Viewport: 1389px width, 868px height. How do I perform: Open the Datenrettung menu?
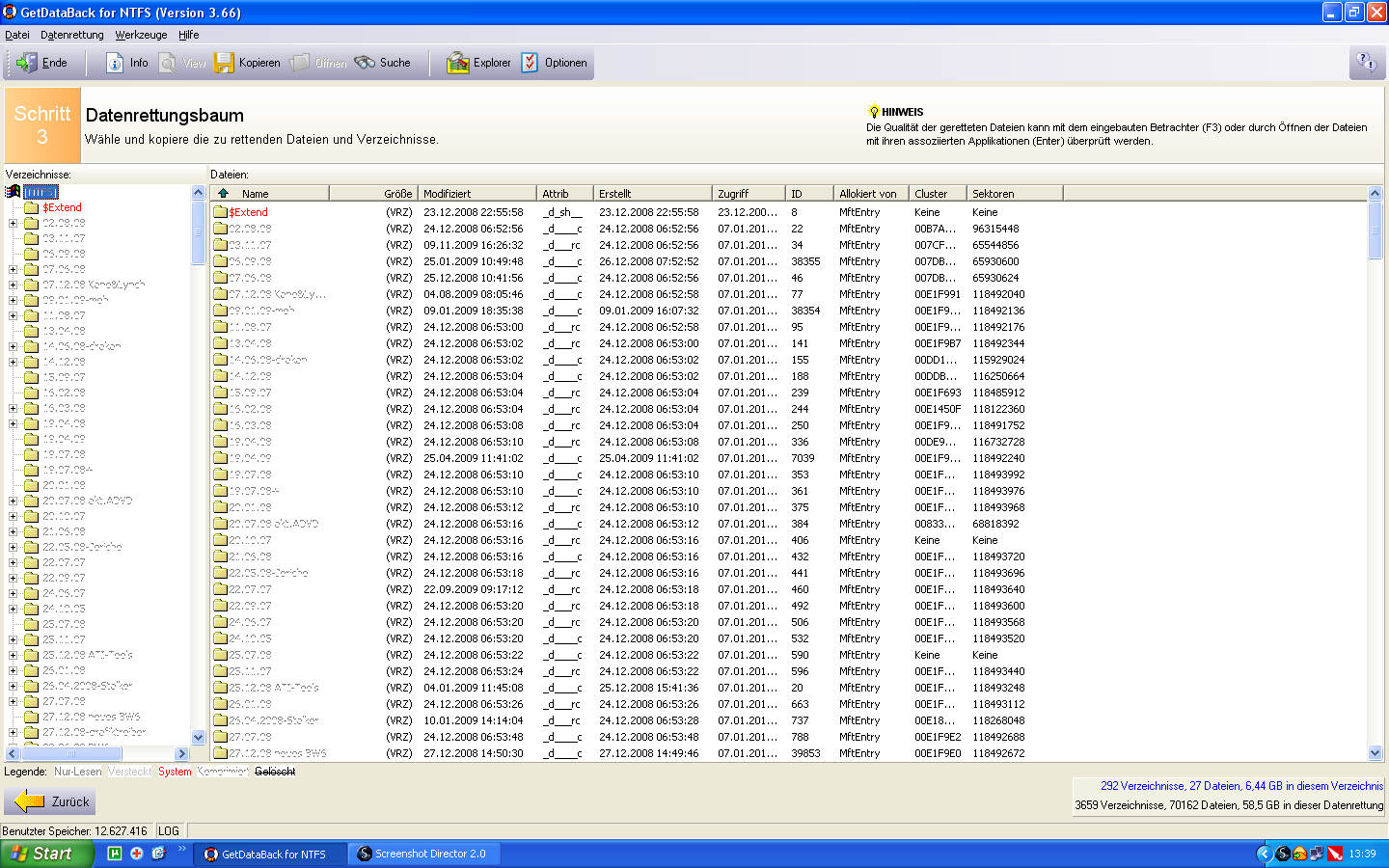pos(72,35)
